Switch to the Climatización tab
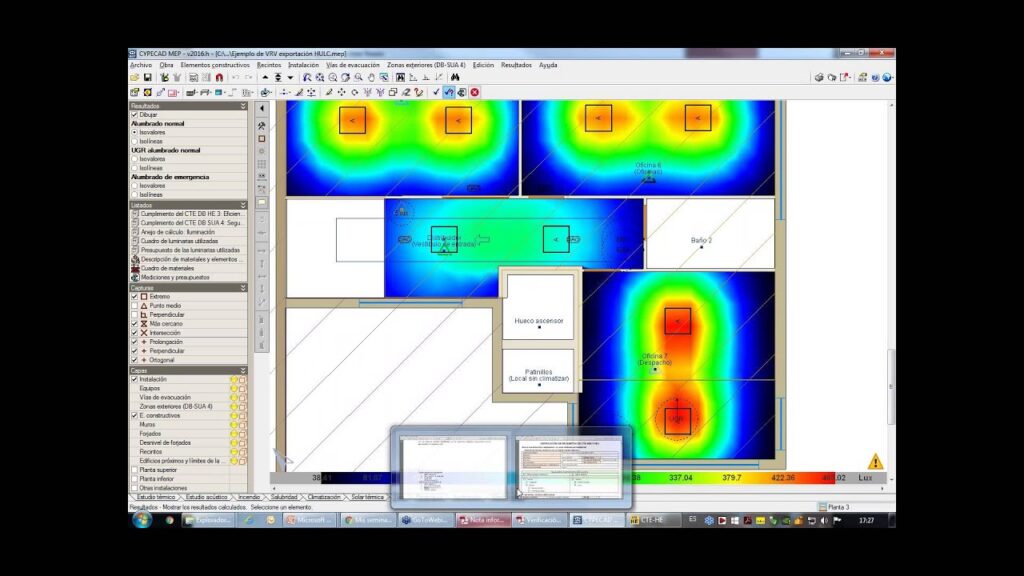Viewport: 1024px width, 576px height. (x=323, y=497)
